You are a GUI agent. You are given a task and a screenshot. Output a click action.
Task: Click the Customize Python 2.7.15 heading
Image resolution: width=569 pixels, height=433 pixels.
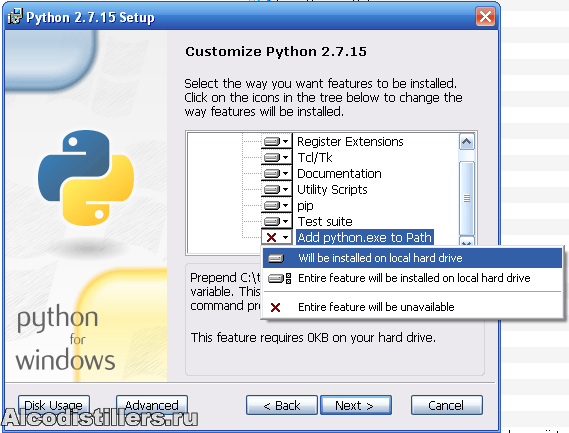click(x=276, y=52)
